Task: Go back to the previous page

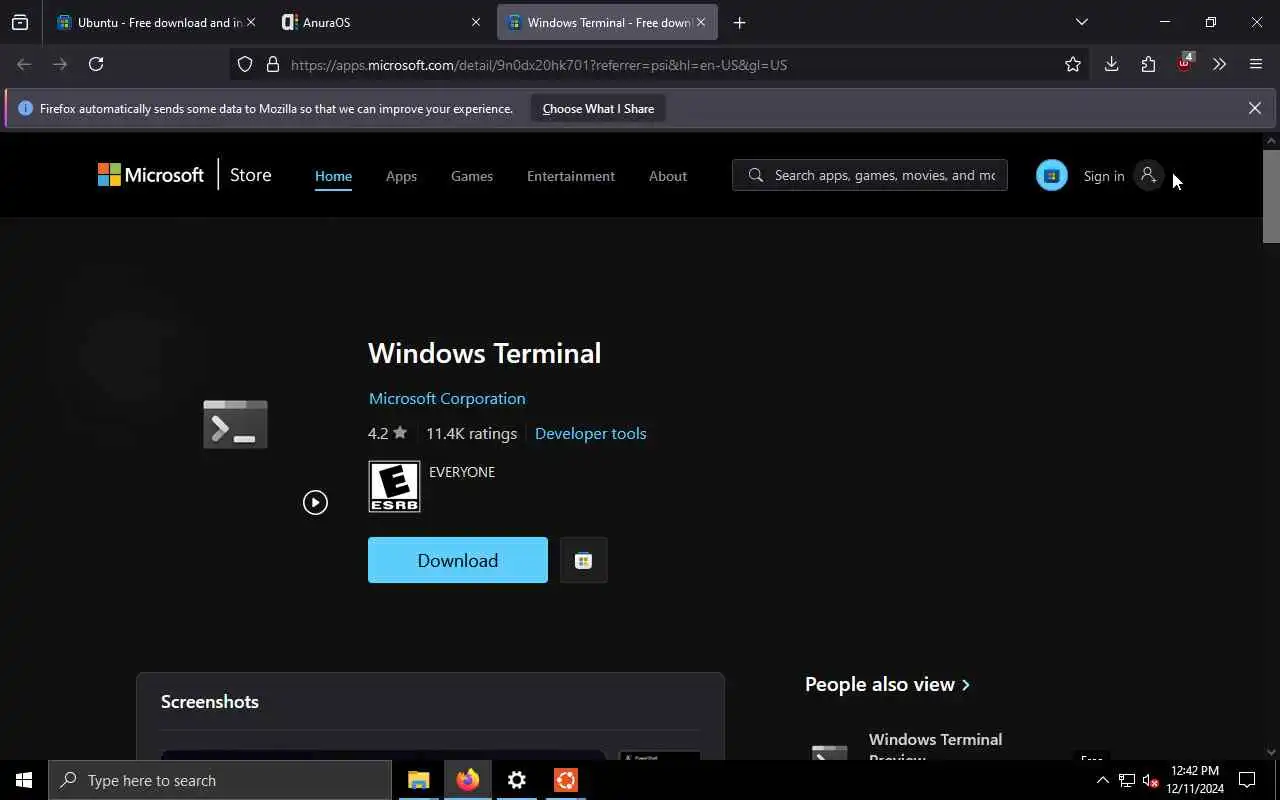Action: click(24, 64)
